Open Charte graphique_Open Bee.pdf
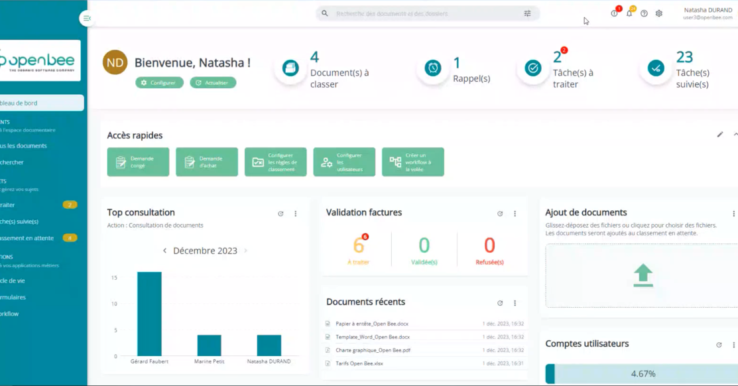Image resolution: width=738 pixels, height=386 pixels. click(373, 350)
